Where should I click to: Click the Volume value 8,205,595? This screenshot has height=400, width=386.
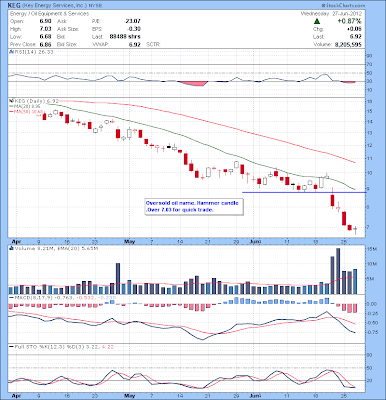click(347, 44)
